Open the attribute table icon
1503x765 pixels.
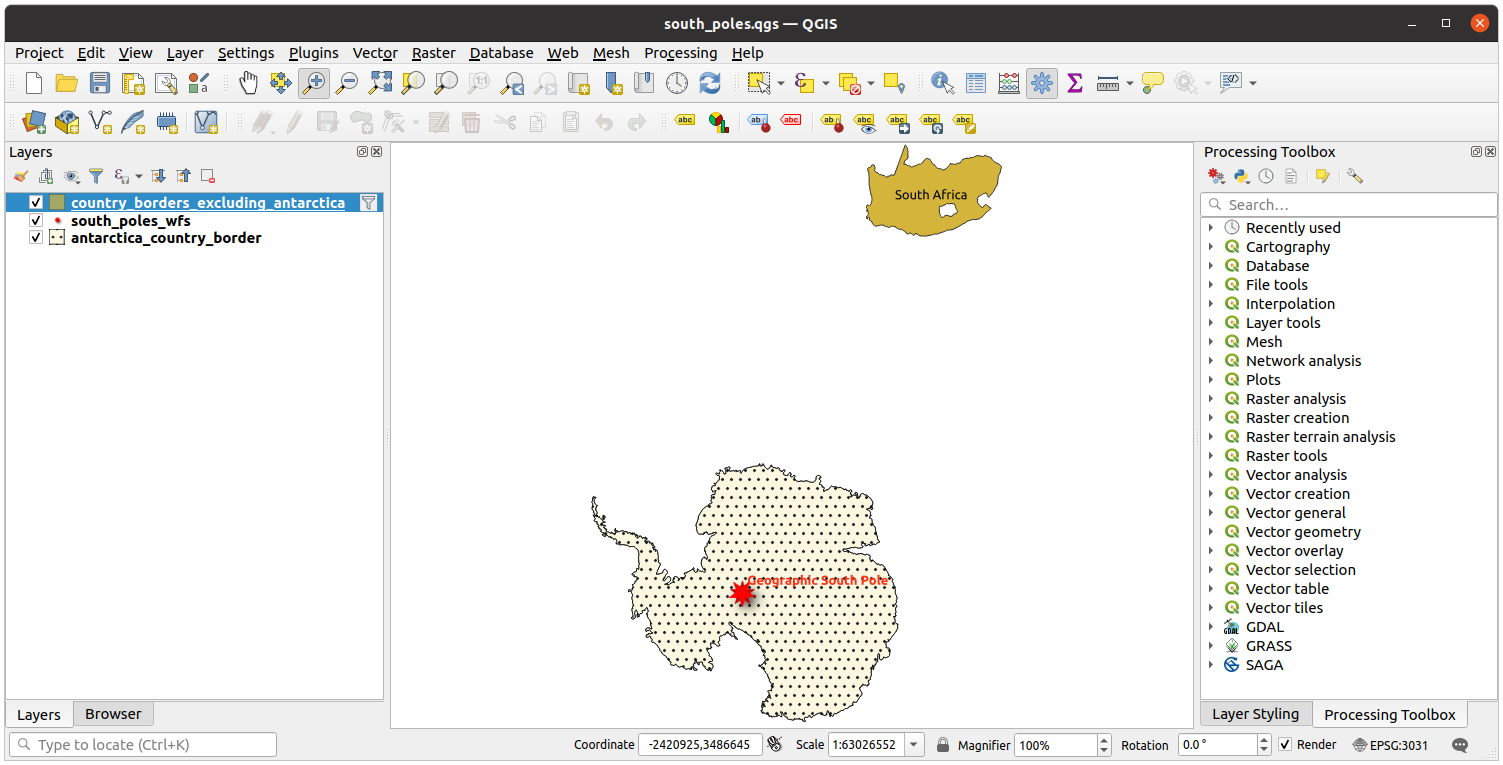[976, 83]
